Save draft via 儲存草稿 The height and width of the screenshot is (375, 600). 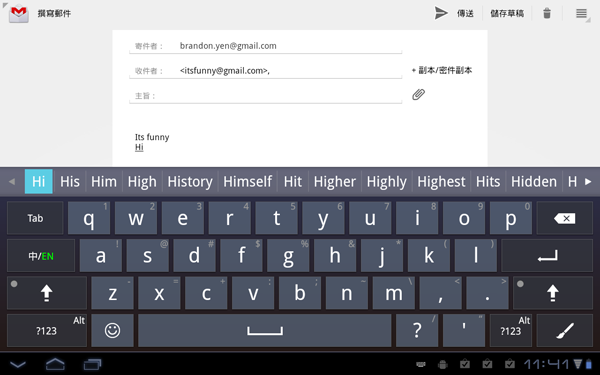(x=507, y=13)
